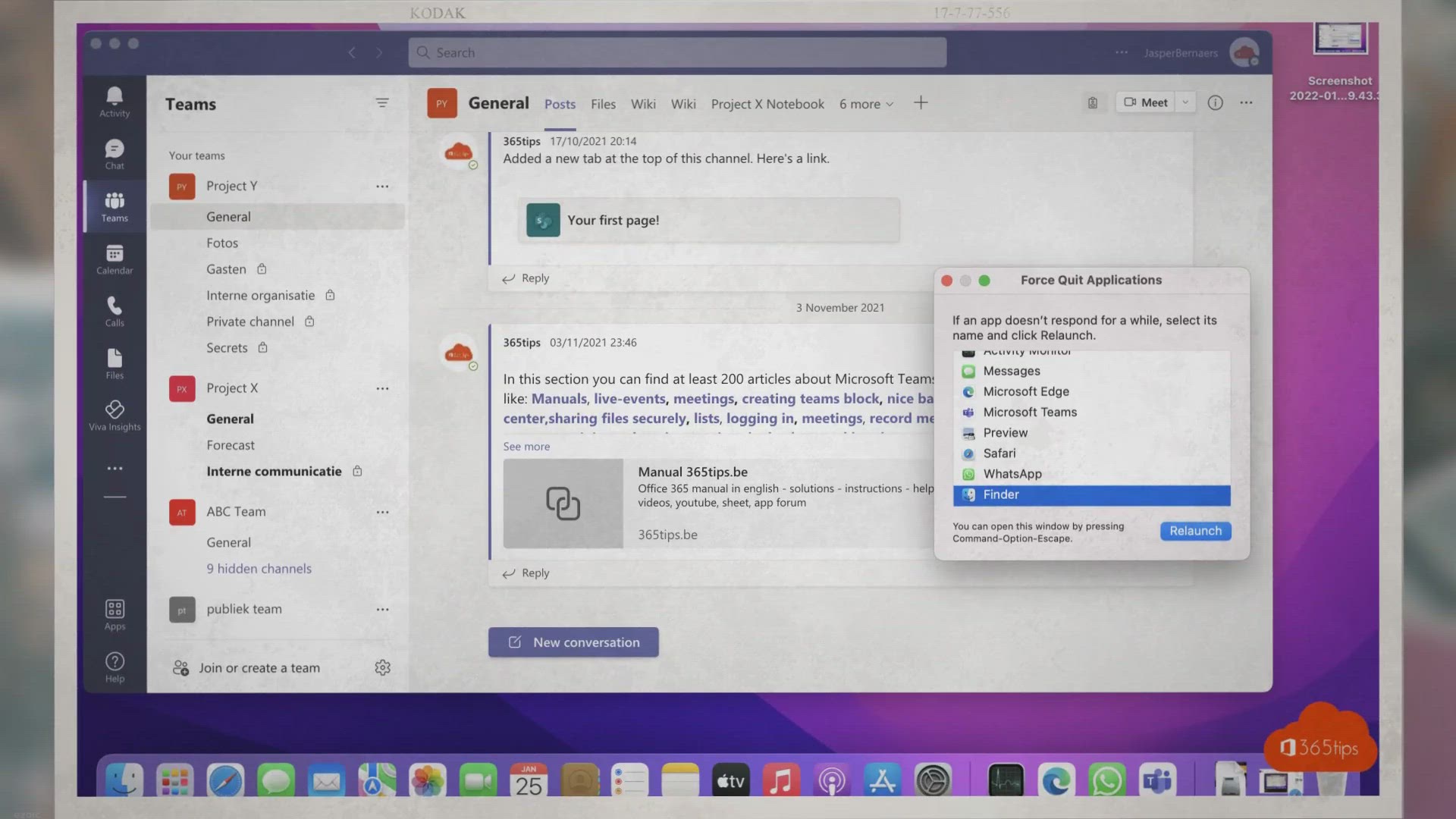
Task: Open the Files sidebar icon
Action: (115, 363)
